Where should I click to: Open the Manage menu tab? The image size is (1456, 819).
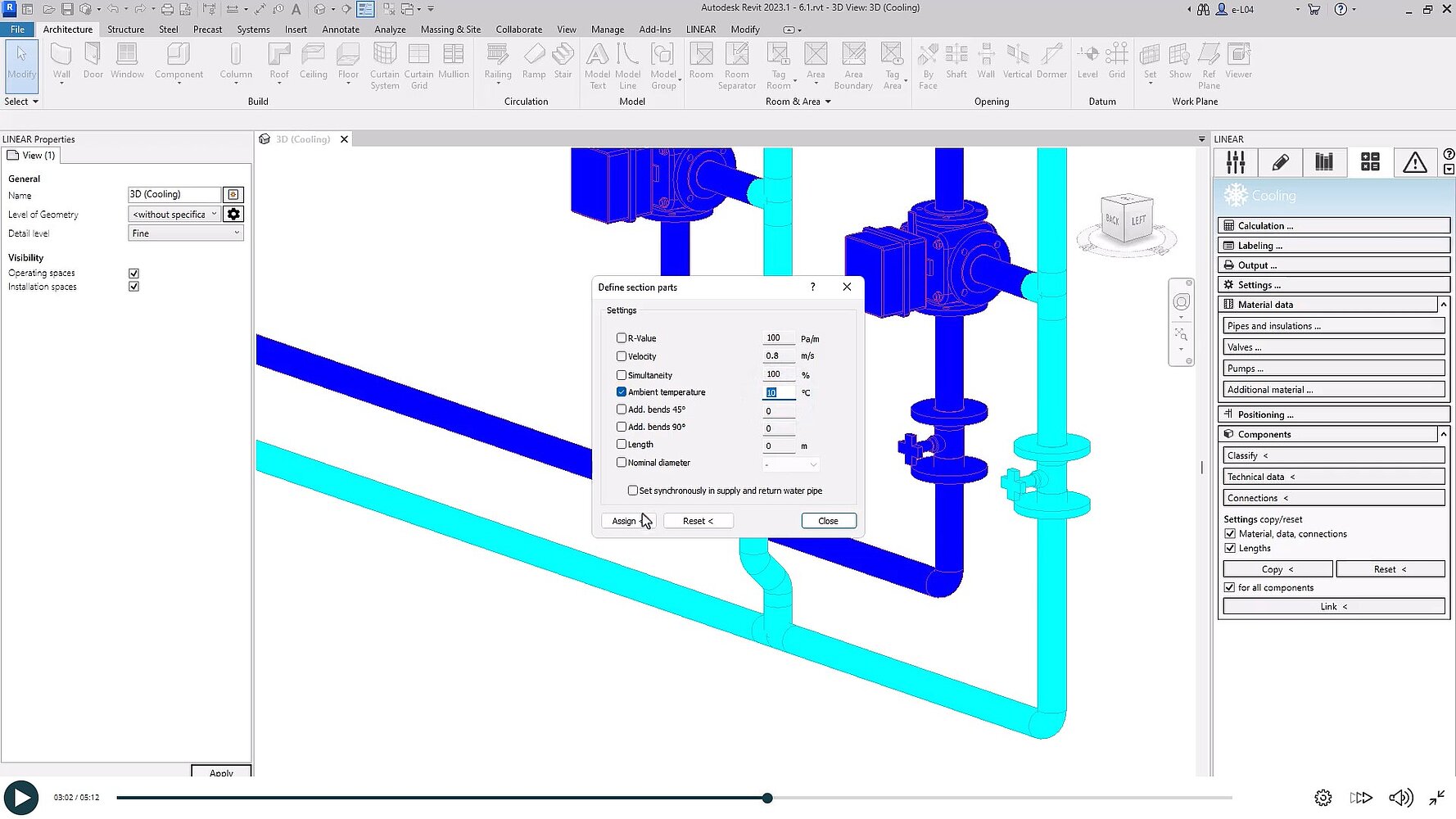click(607, 29)
